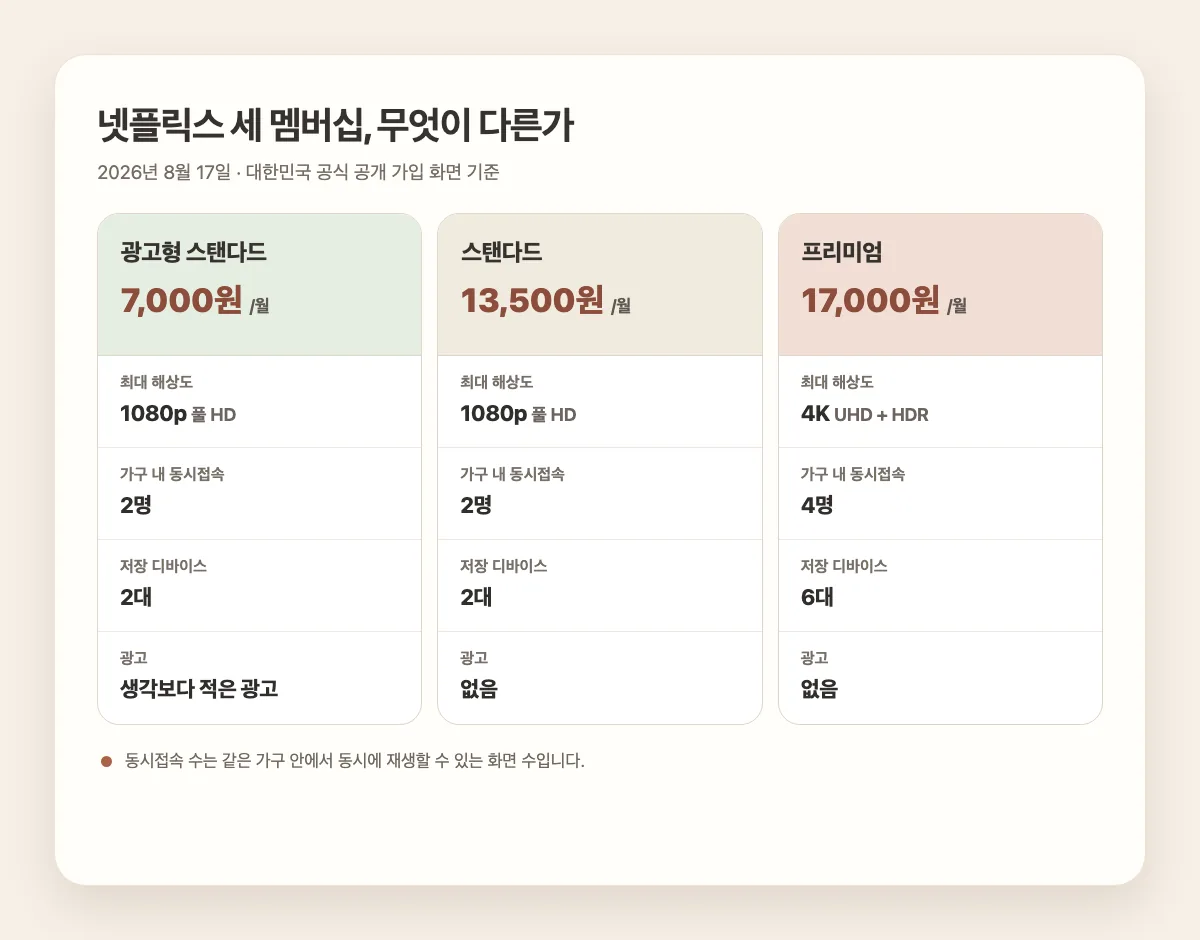
Task: Click 생각보다 적은 광고 value
Action: pyautogui.click(x=198, y=689)
